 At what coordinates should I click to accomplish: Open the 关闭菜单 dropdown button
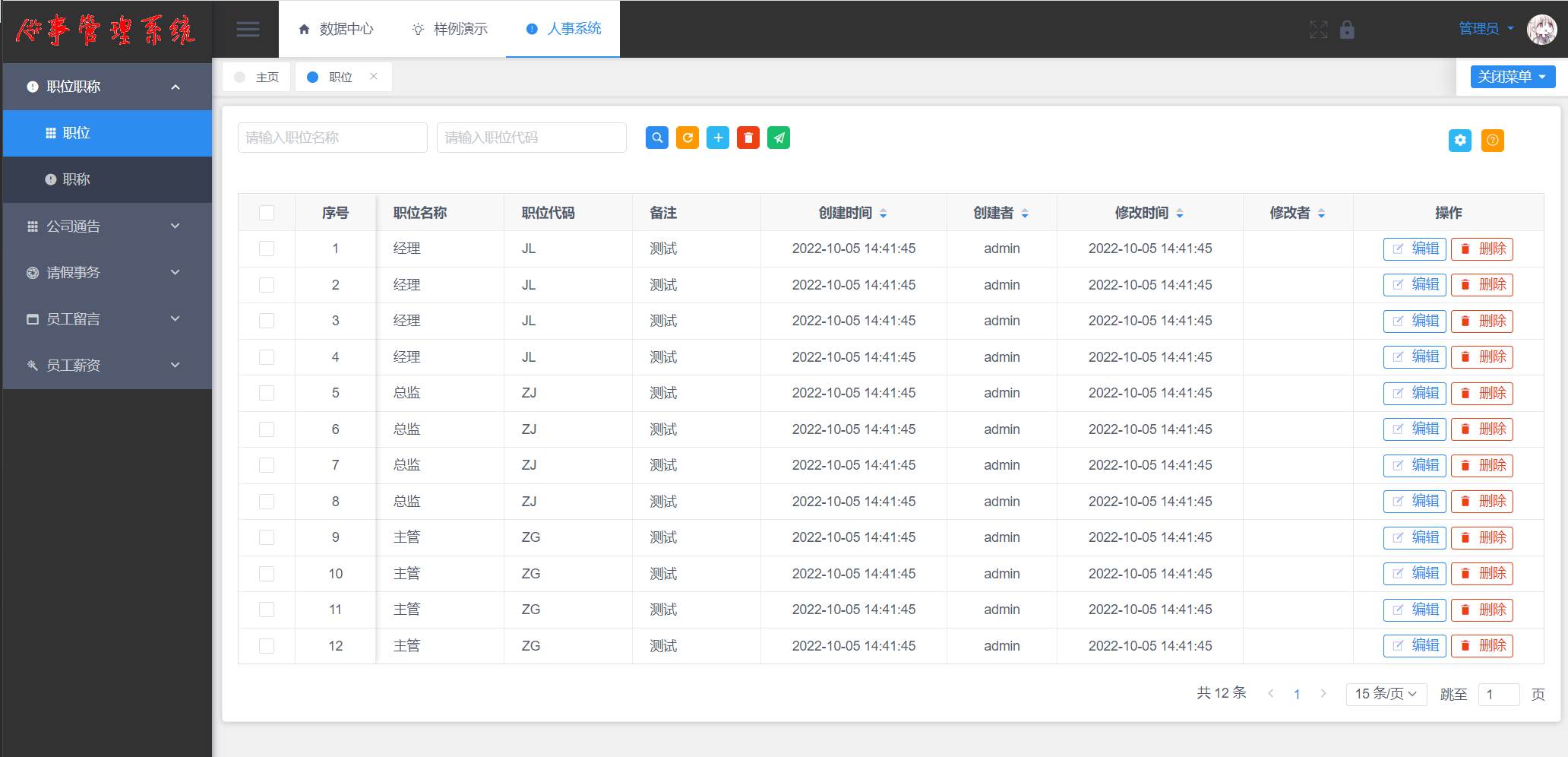[1512, 77]
